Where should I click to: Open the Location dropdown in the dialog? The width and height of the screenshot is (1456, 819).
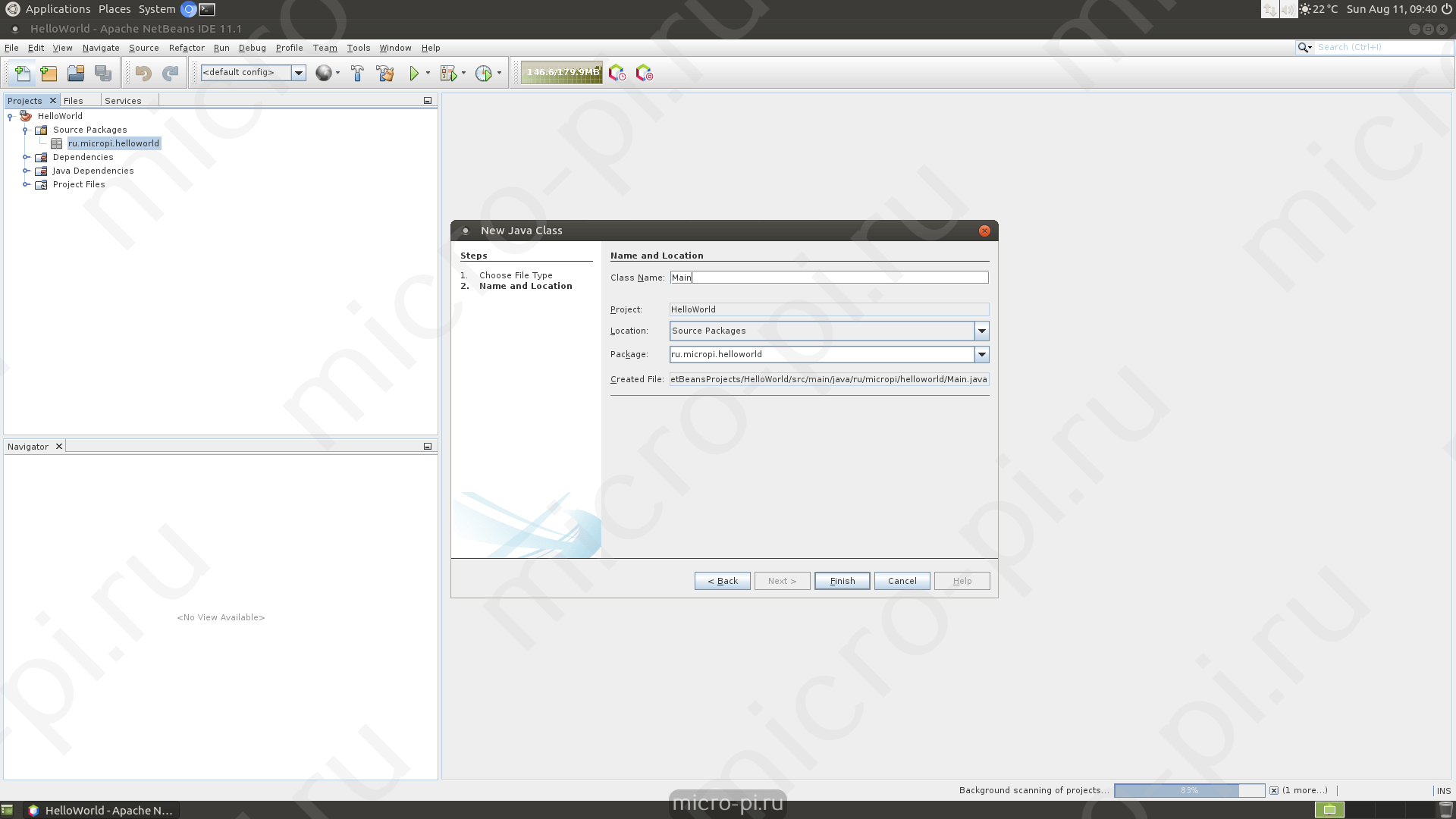(981, 331)
